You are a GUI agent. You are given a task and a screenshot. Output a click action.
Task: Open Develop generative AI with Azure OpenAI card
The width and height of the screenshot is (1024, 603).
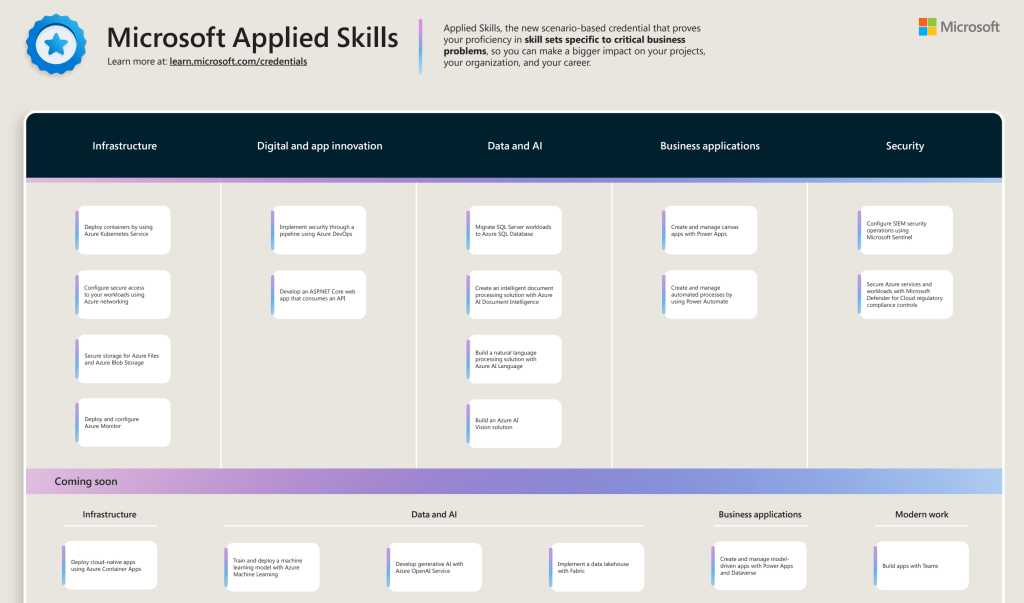point(433,567)
